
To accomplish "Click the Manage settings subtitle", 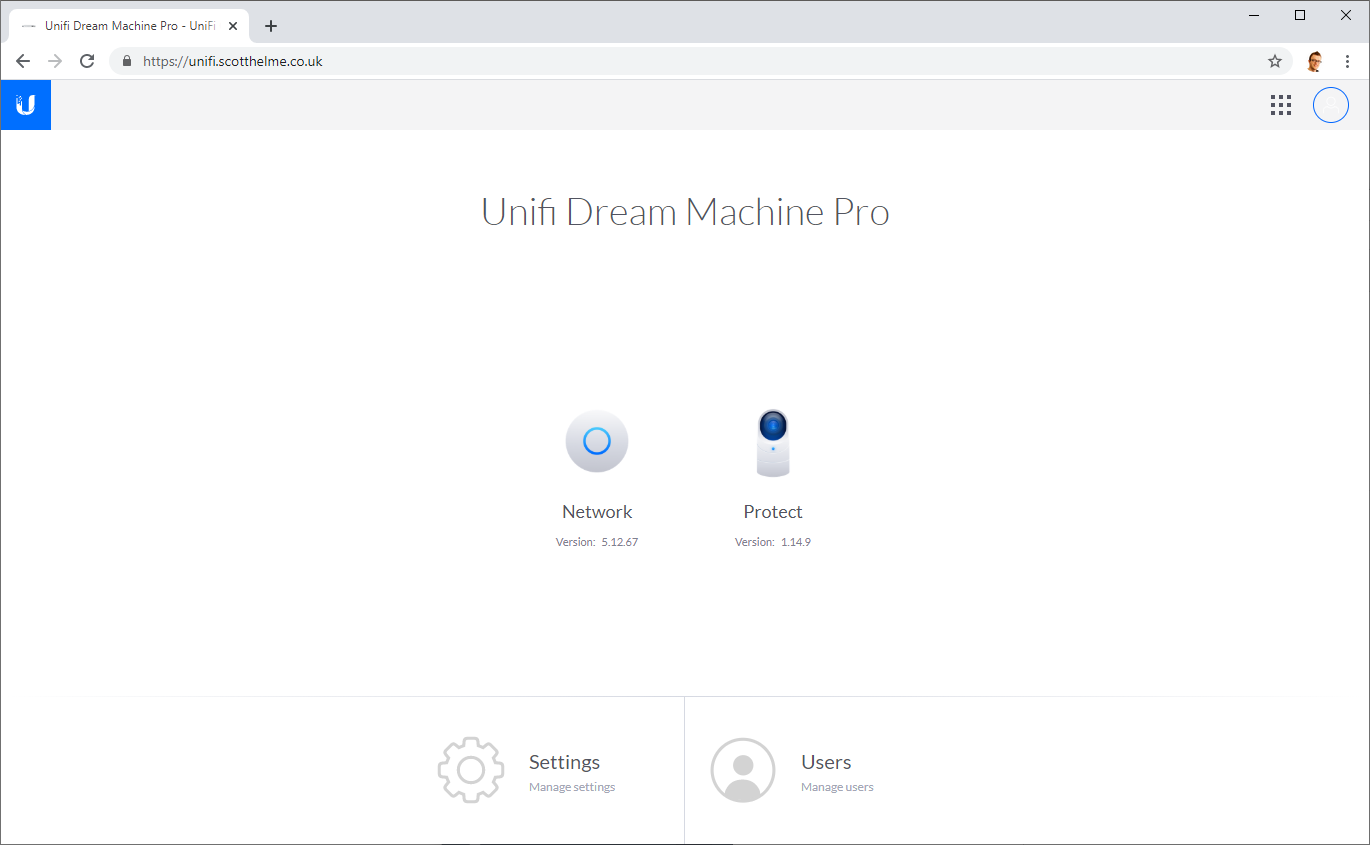I will (x=572, y=787).
